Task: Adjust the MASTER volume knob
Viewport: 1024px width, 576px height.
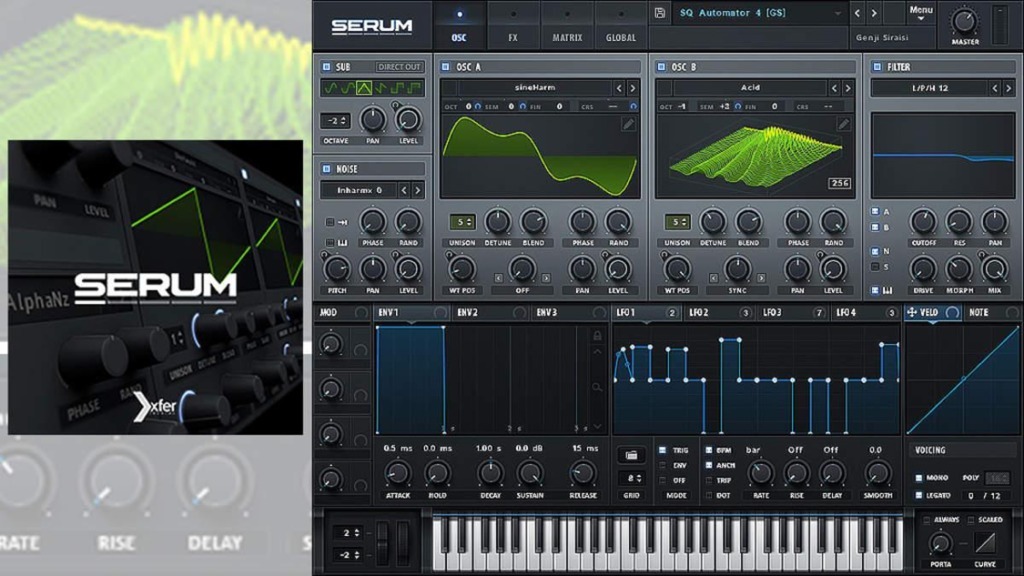Action: tap(964, 22)
